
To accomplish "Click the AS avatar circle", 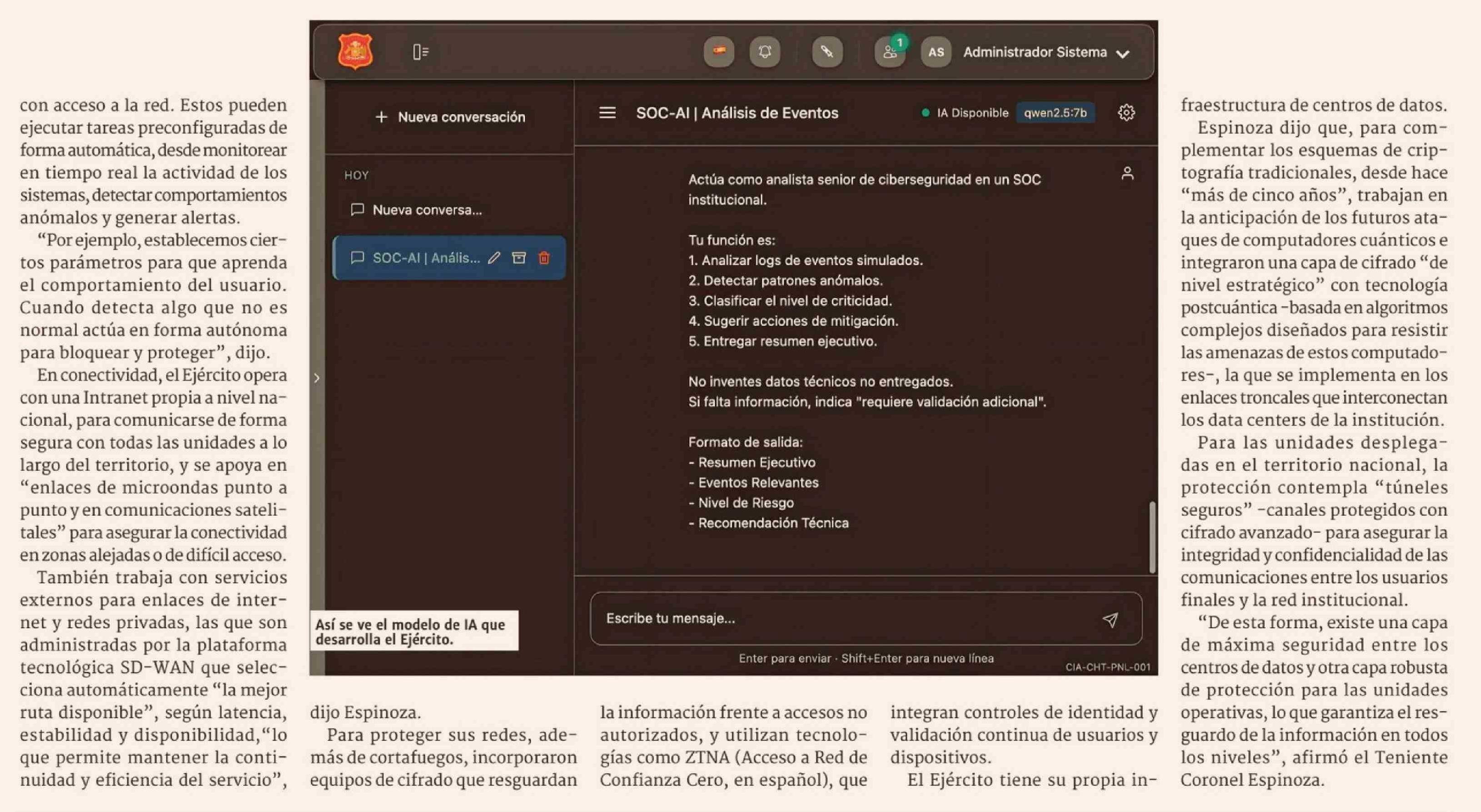I will point(935,52).
